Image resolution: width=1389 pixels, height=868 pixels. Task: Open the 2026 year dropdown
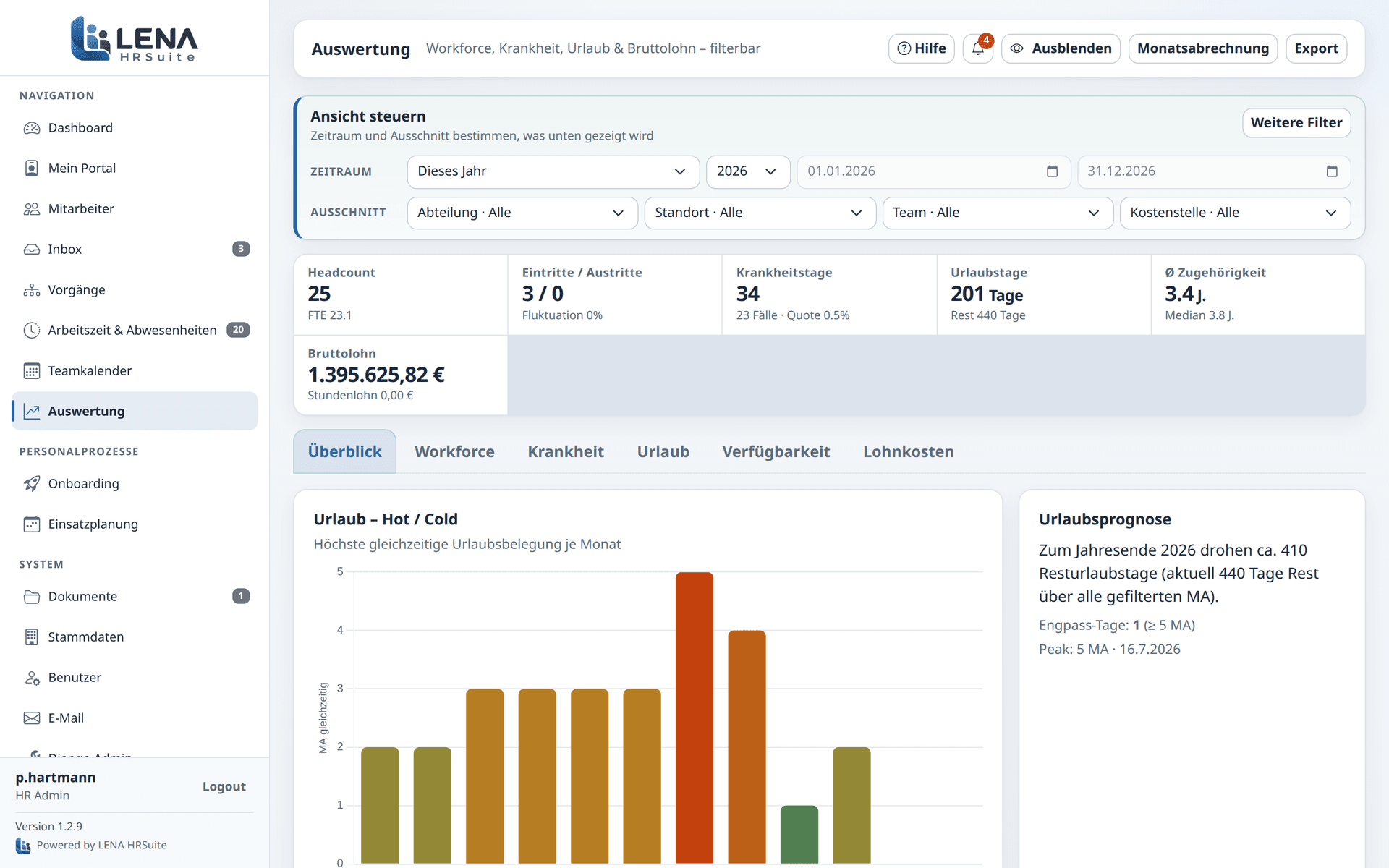point(748,172)
